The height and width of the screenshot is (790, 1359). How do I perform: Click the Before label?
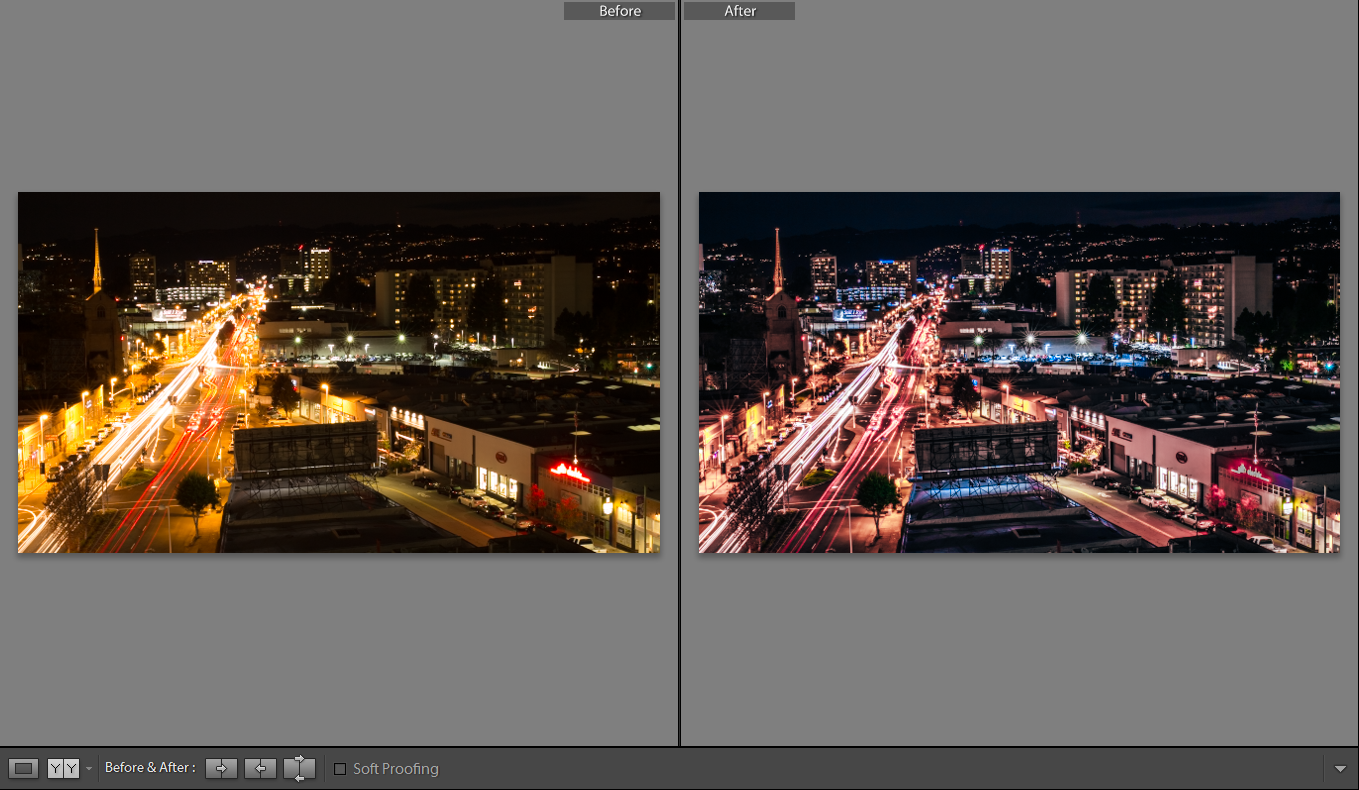pyautogui.click(x=620, y=11)
